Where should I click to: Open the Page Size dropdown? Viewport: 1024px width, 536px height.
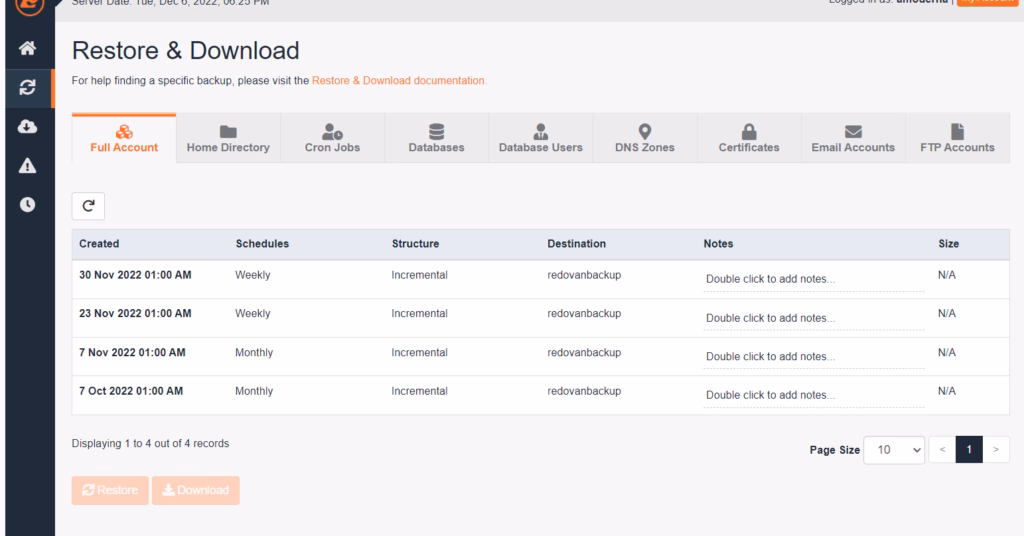pyautogui.click(x=894, y=450)
